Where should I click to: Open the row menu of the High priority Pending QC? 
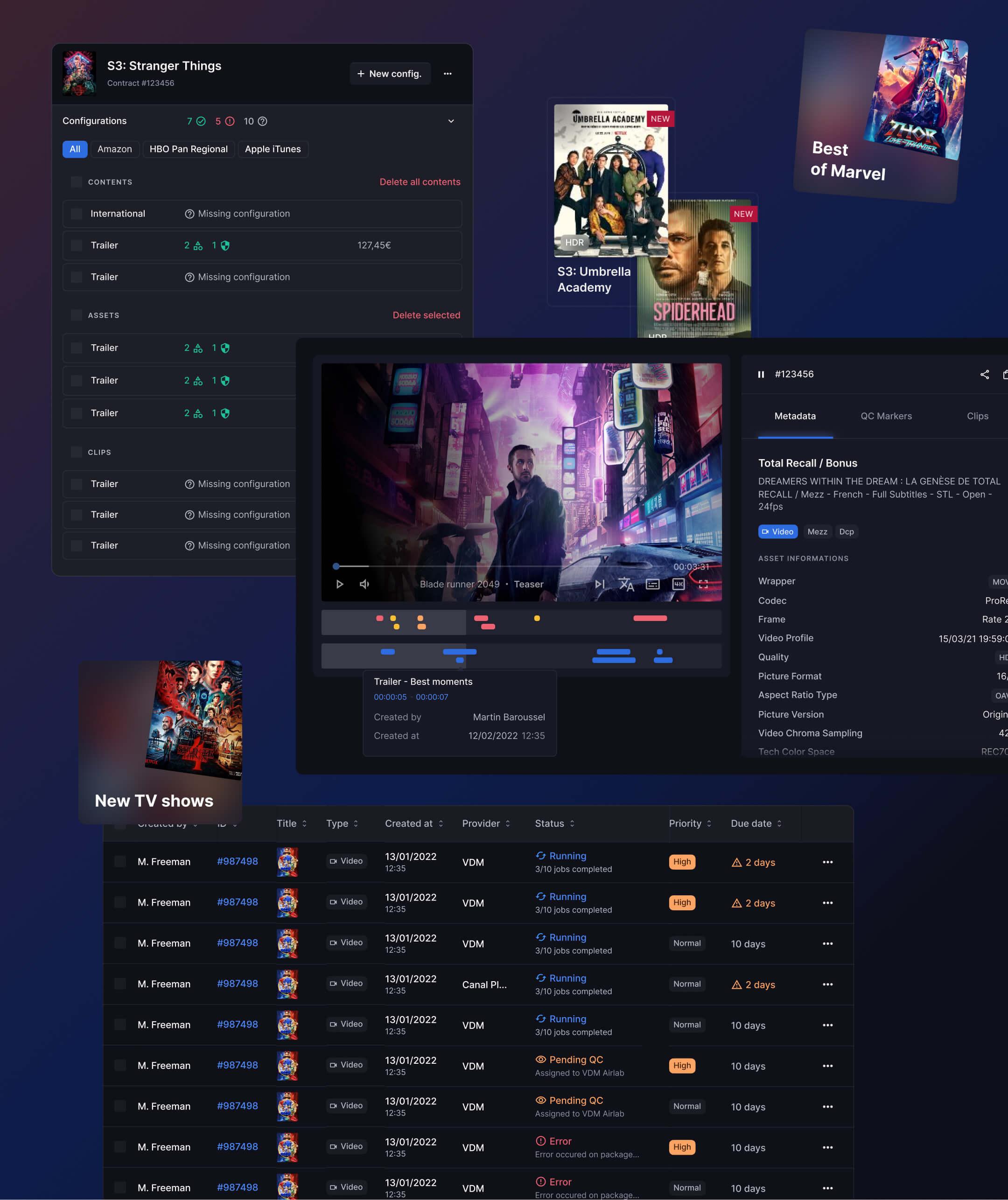click(x=827, y=1066)
